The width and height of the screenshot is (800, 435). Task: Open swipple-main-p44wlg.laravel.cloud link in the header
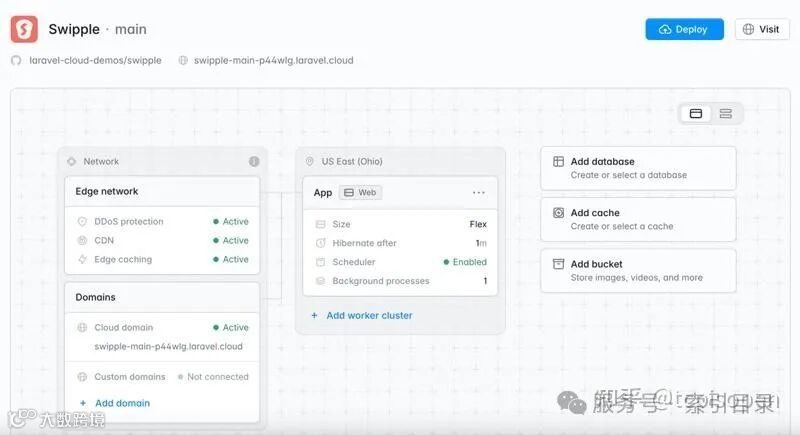click(273, 61)
